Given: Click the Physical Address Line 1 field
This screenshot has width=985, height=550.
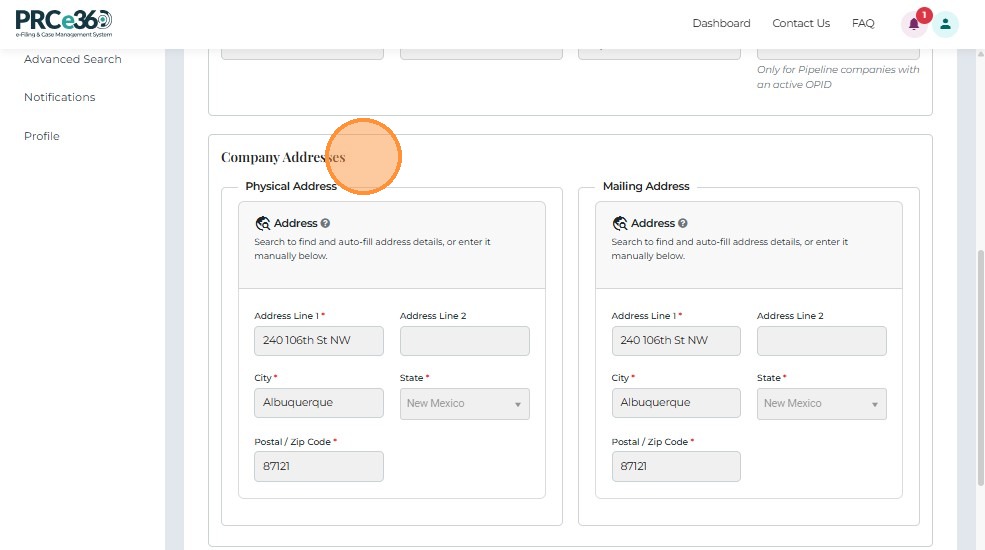Looking at the screenshot, I should coord(319,341).
